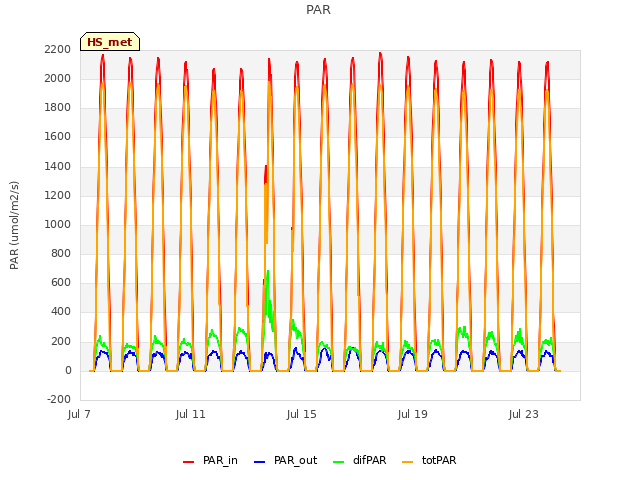Click the 2200 y-axis tick label
Viewport: 640px width, 480px height.
(58, 49)
